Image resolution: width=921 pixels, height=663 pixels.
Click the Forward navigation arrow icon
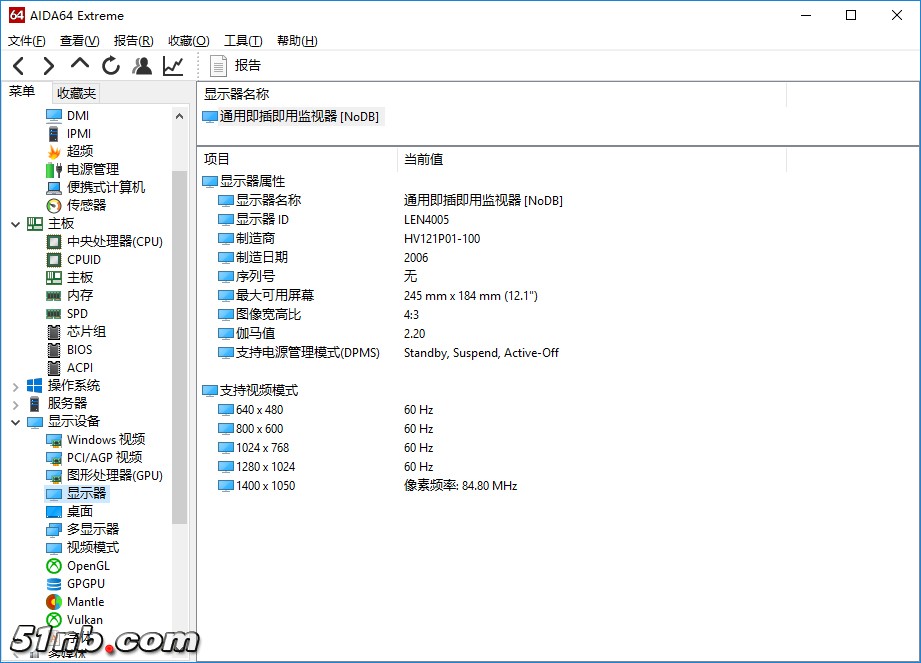(48, 66)
